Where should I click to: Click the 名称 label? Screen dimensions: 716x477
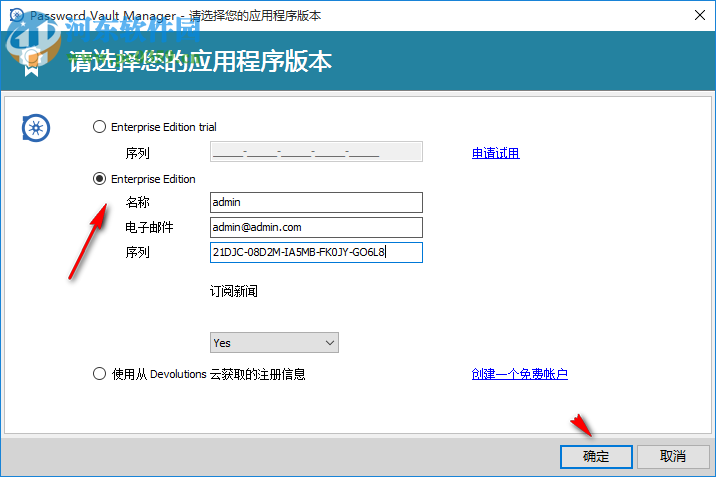pos(137,202)
